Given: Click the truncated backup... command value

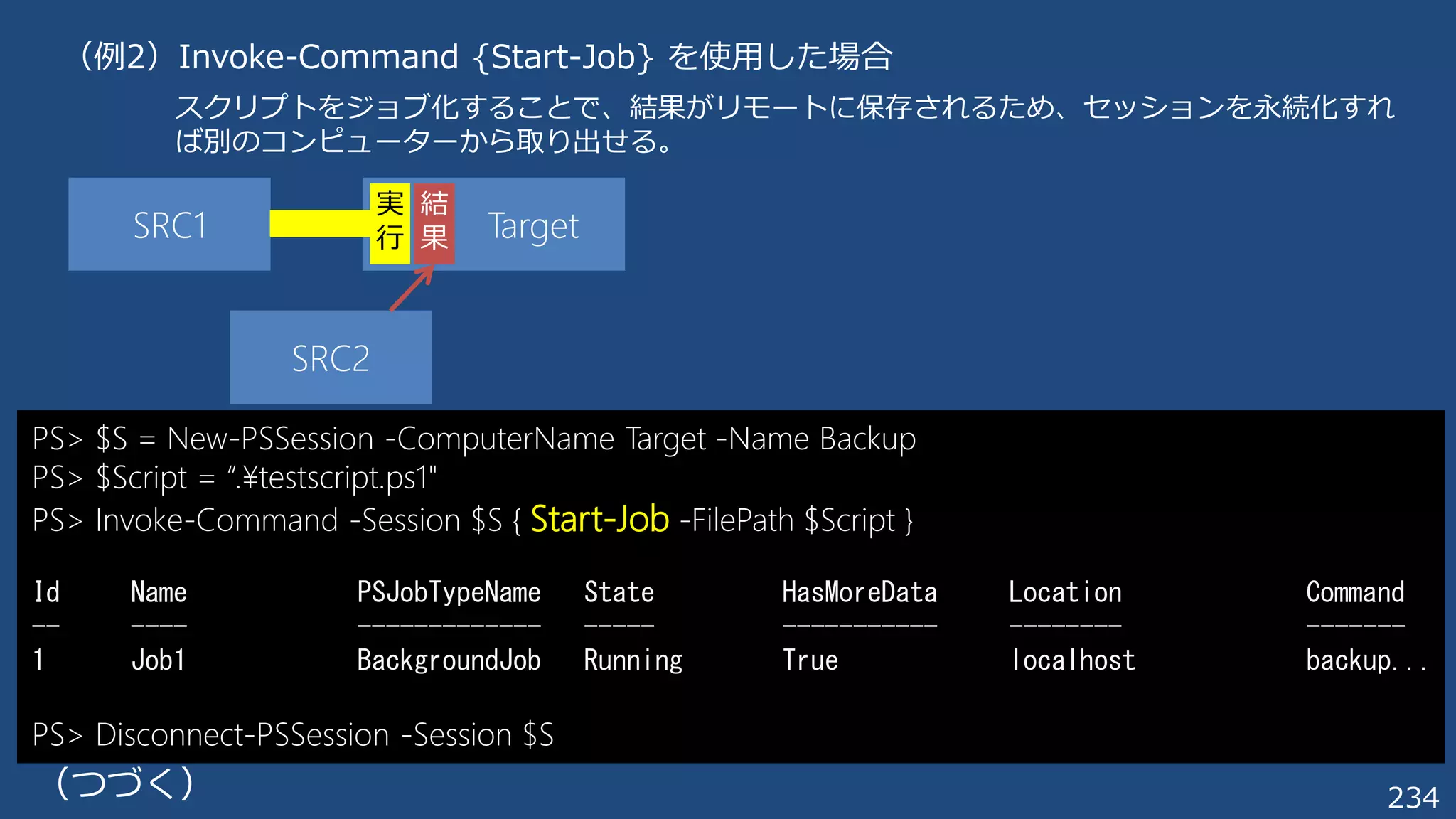Looking at the screenshot, I should tap(1365, 660).
